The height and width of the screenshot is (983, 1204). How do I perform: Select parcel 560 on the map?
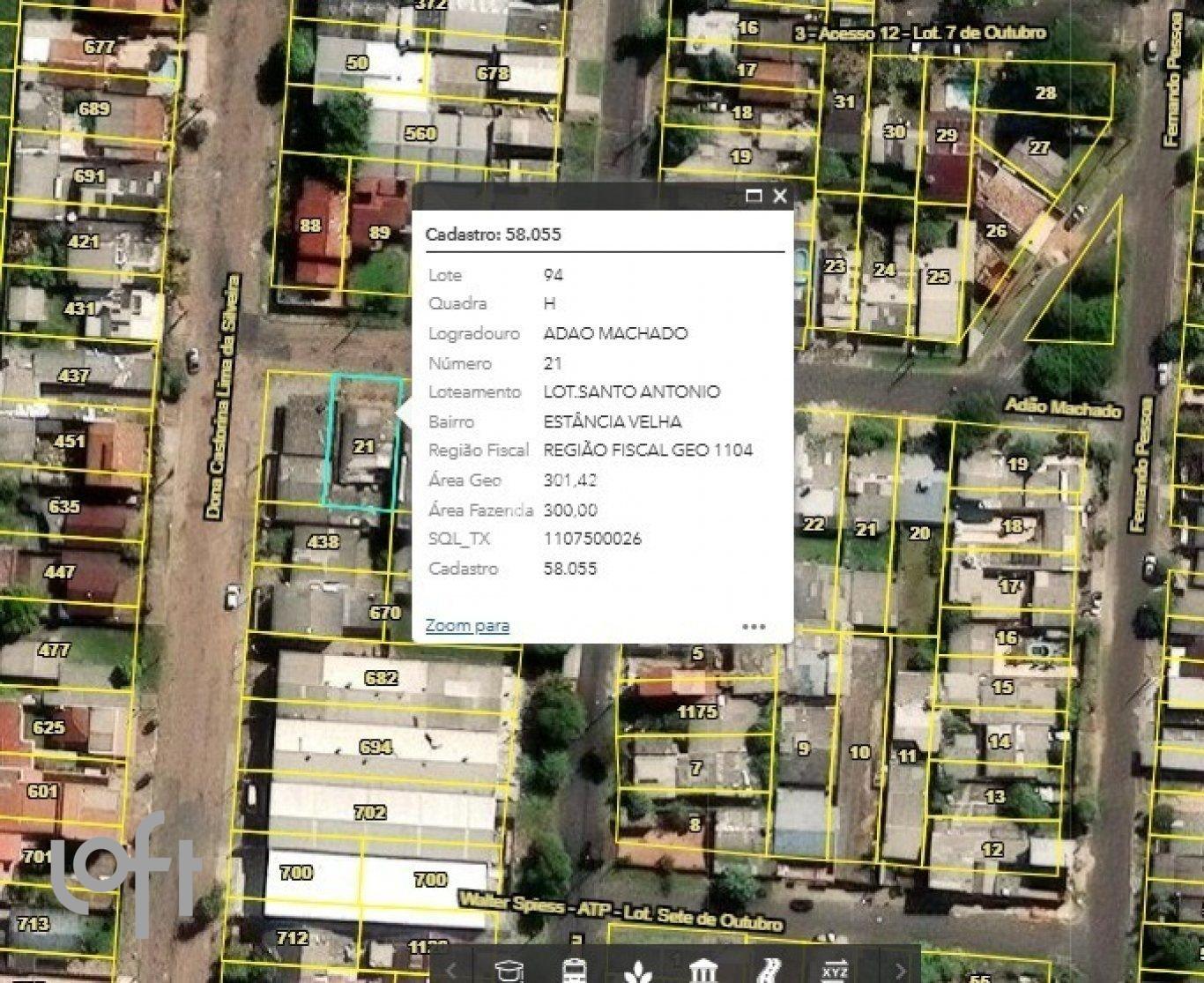pyautogui.click(x=420, y=133)
